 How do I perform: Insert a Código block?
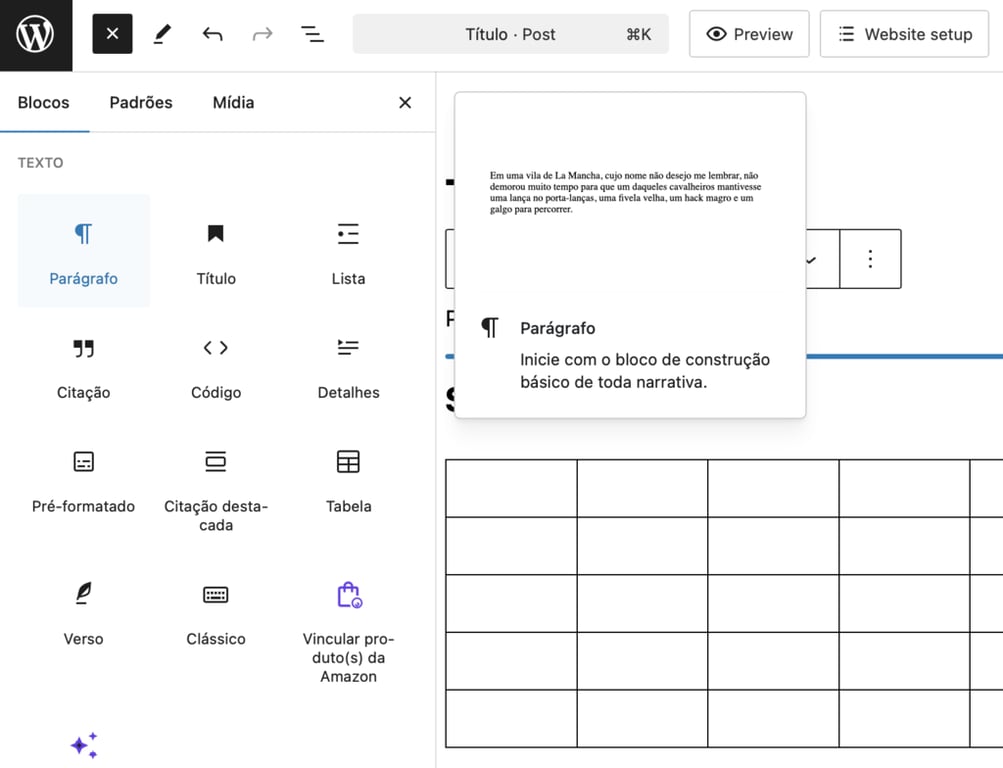tap(216, 364)
